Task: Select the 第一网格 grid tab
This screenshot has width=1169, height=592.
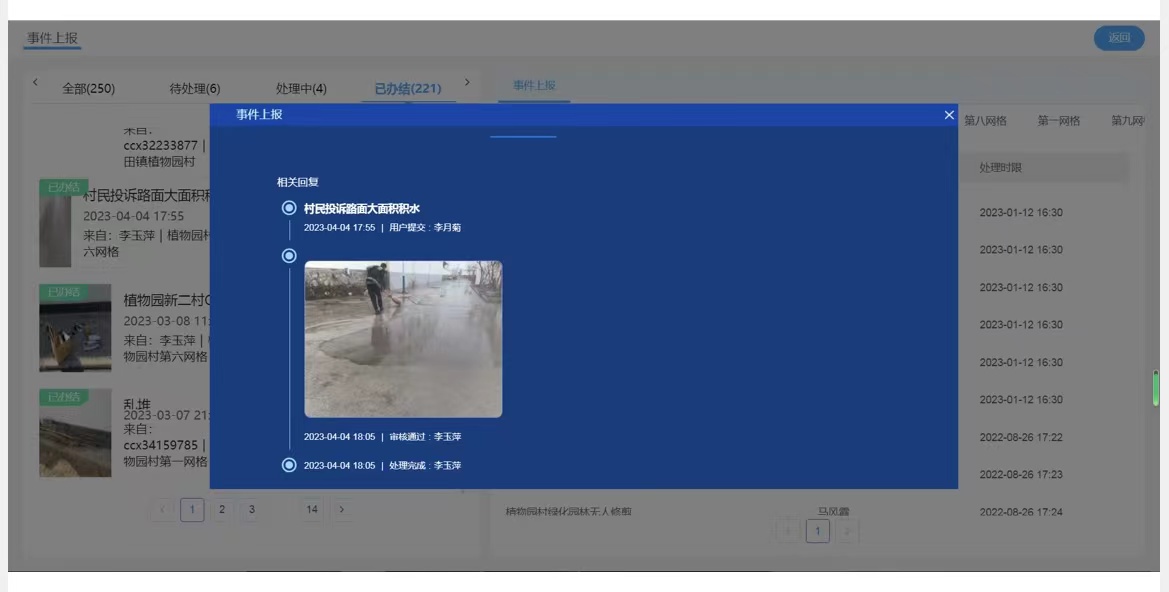Action: [x=1058, y=121]
